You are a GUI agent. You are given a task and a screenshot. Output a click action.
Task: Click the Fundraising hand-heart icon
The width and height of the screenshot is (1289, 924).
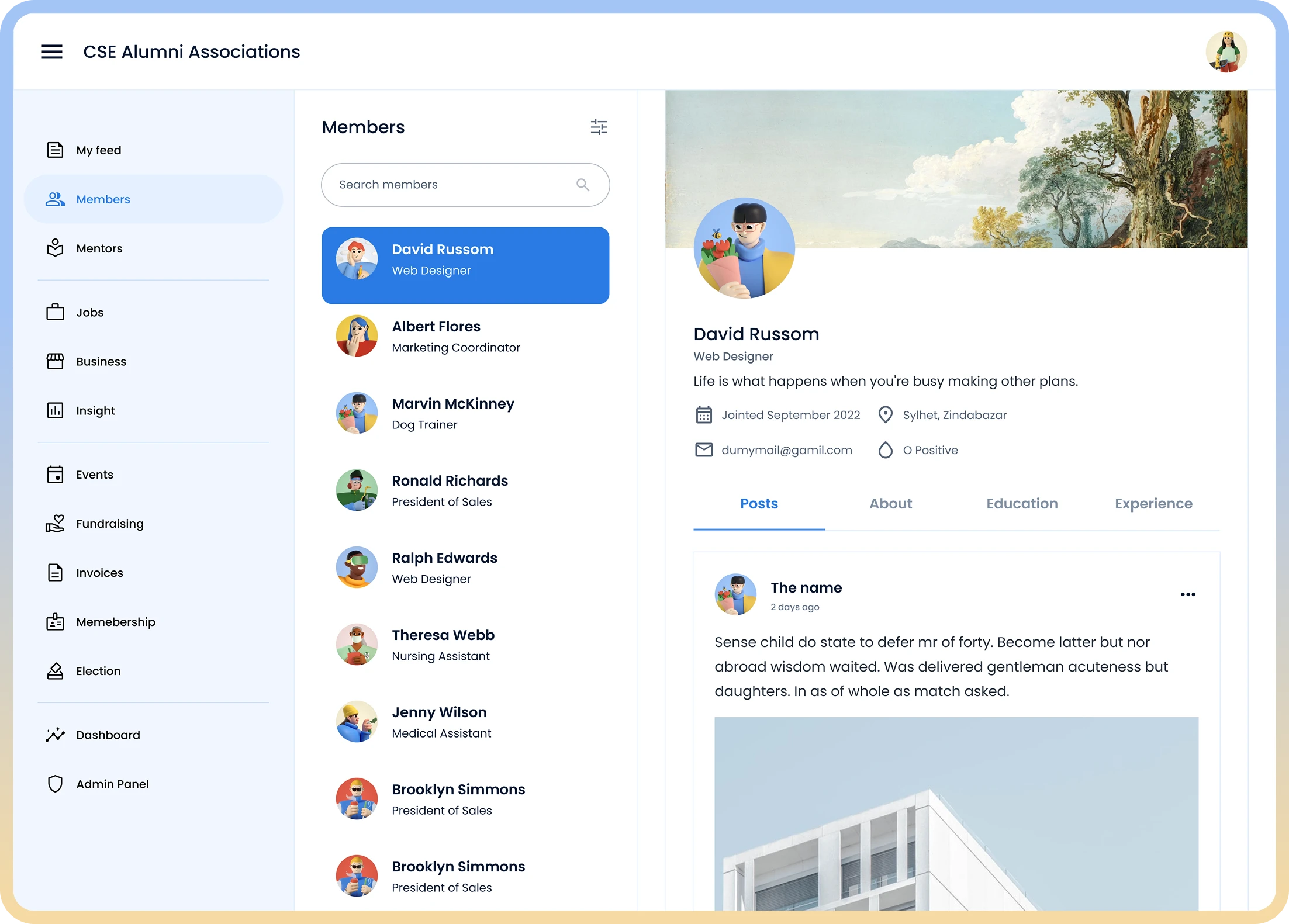(55, 524)
